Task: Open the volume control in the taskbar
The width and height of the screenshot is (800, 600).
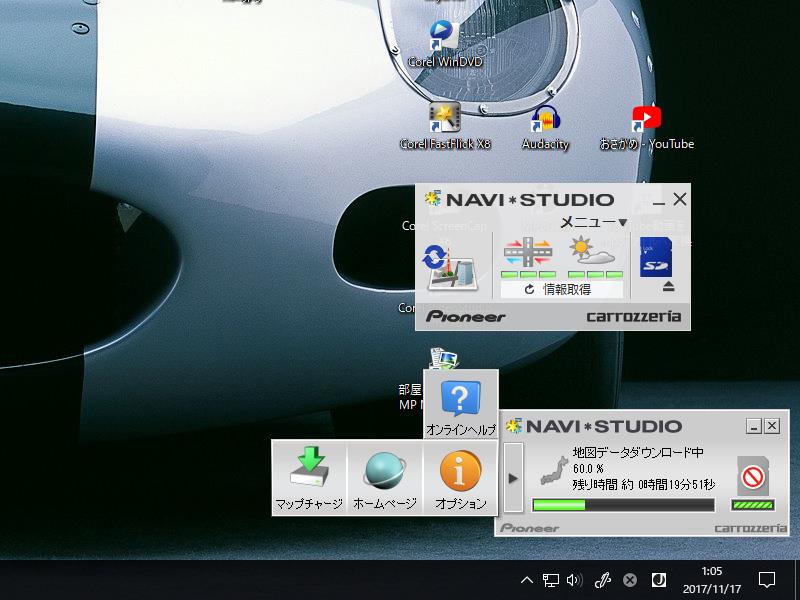Action: pos(574,580)
